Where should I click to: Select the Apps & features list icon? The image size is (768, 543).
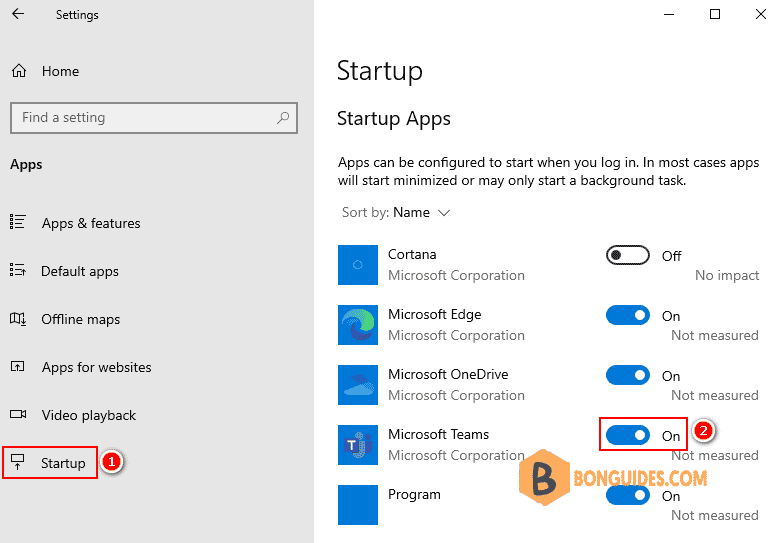point(18,222)
